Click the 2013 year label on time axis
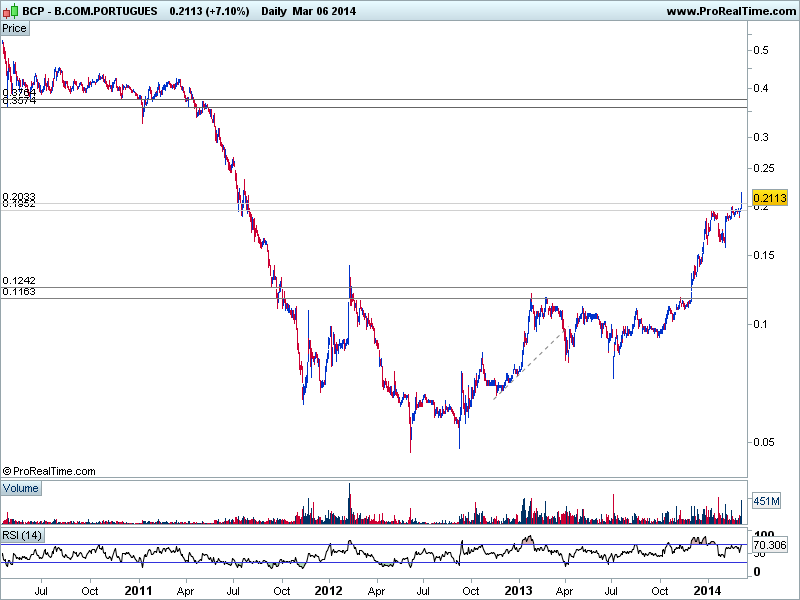Screen dimensions: 800x600 tap(518, 591)
